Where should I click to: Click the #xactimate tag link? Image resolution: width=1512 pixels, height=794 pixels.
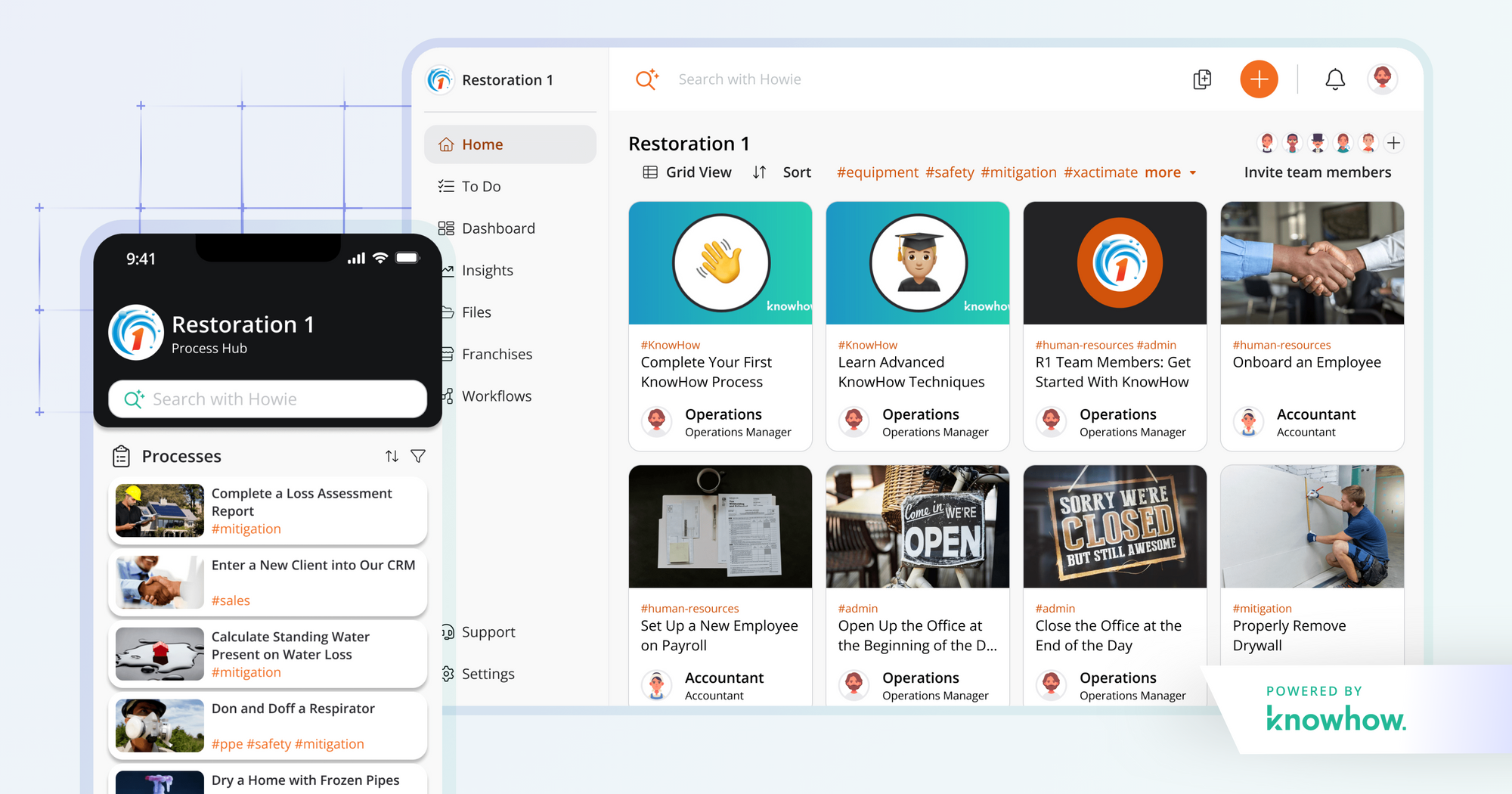point(1100,172)
